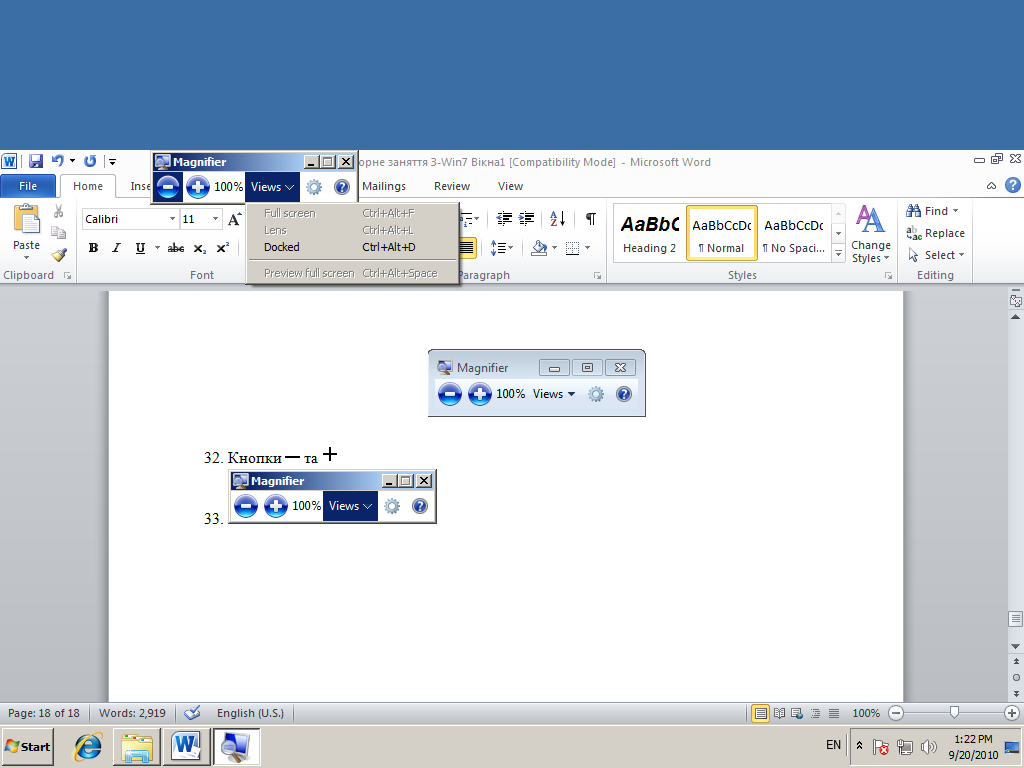Open Shading color dropdown arrow

pos(554,248)
